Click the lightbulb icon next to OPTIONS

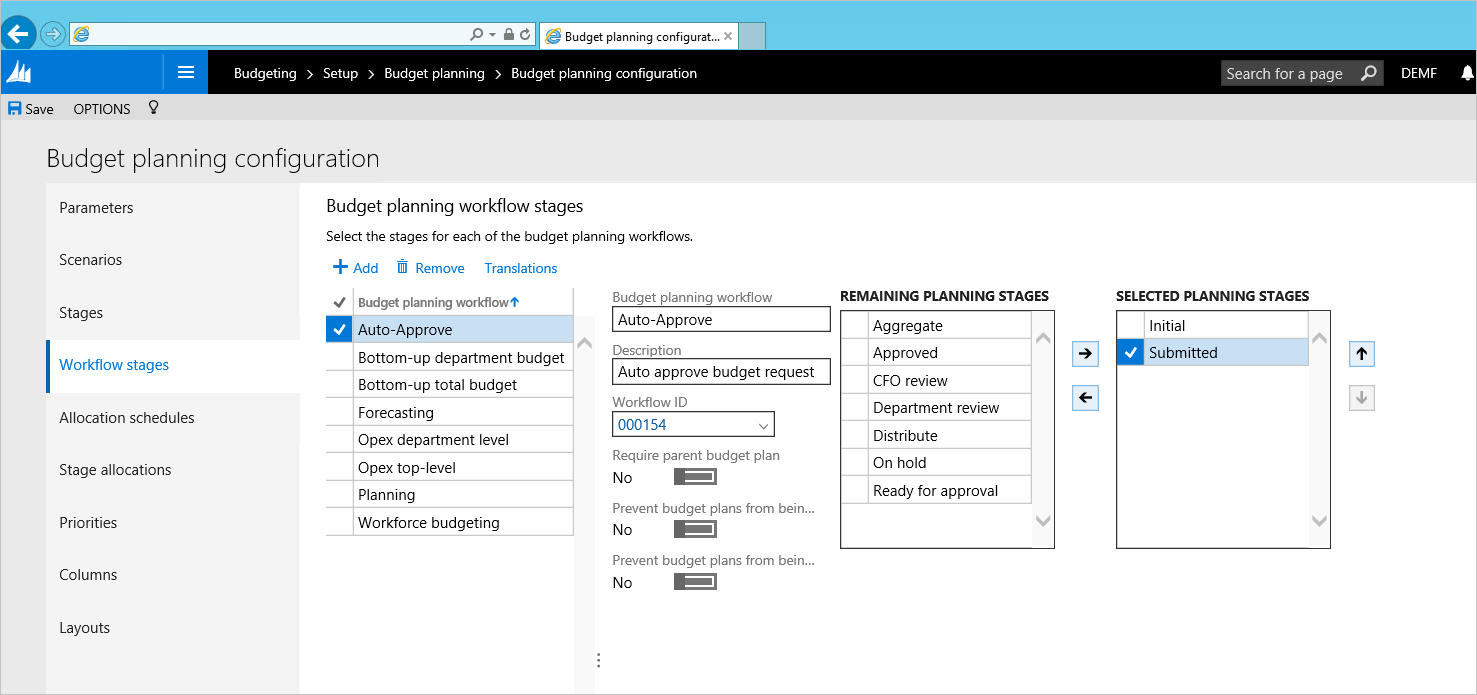153,107
